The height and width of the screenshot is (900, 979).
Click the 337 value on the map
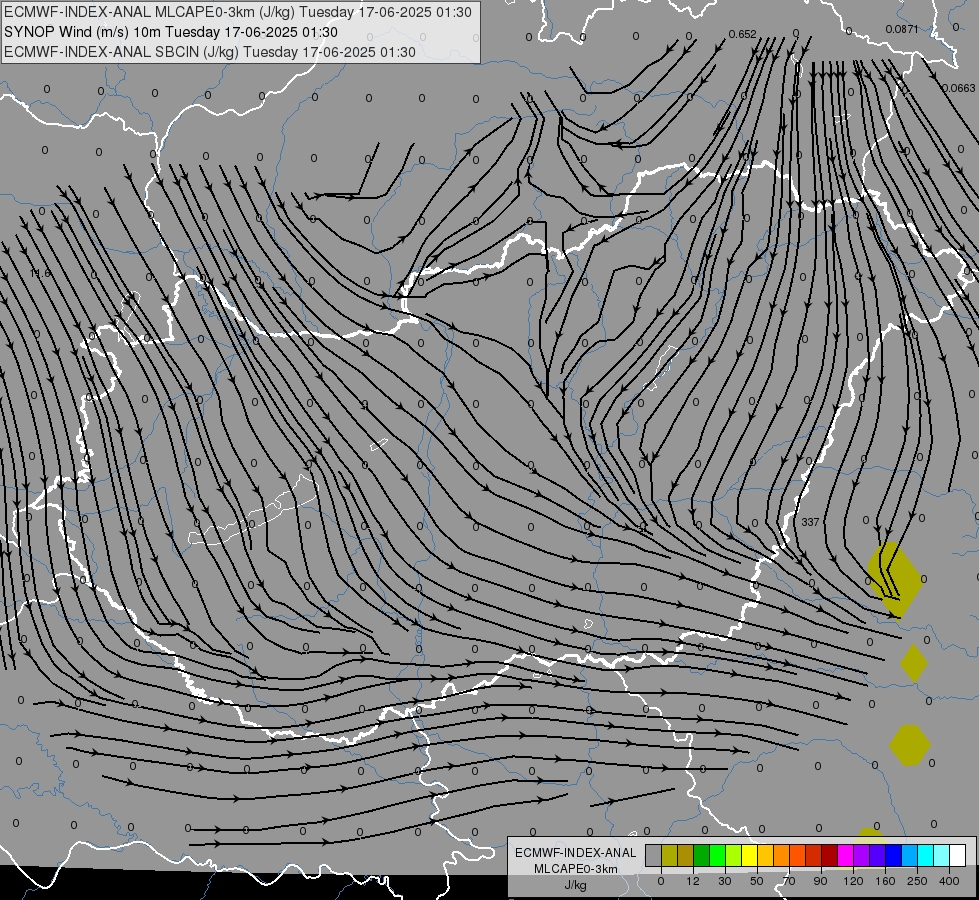pyautogui.click(x=810, y=522)
